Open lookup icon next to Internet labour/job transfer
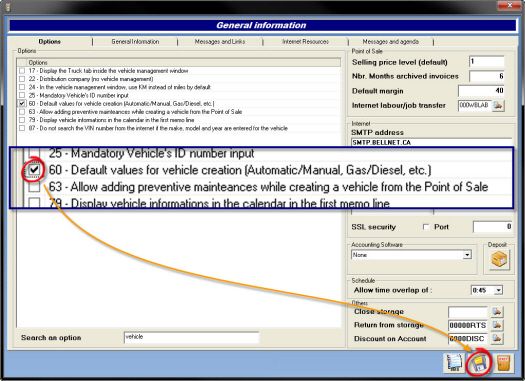This screenshot has height=381, width=525. [x=499, y=105]
